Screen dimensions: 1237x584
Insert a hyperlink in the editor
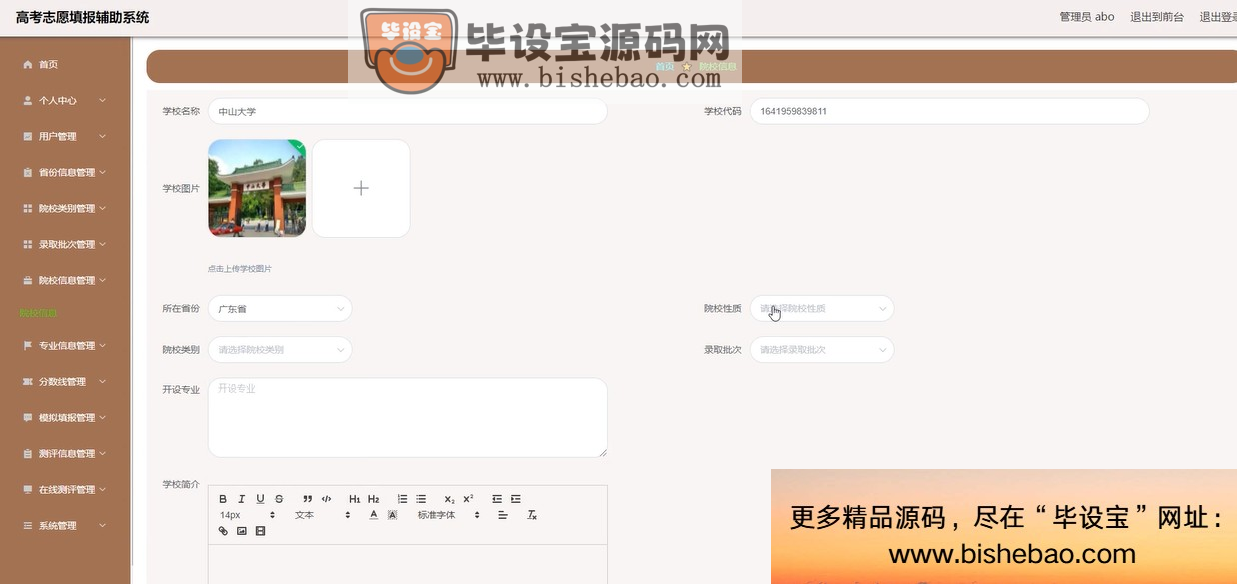[223, 531]
